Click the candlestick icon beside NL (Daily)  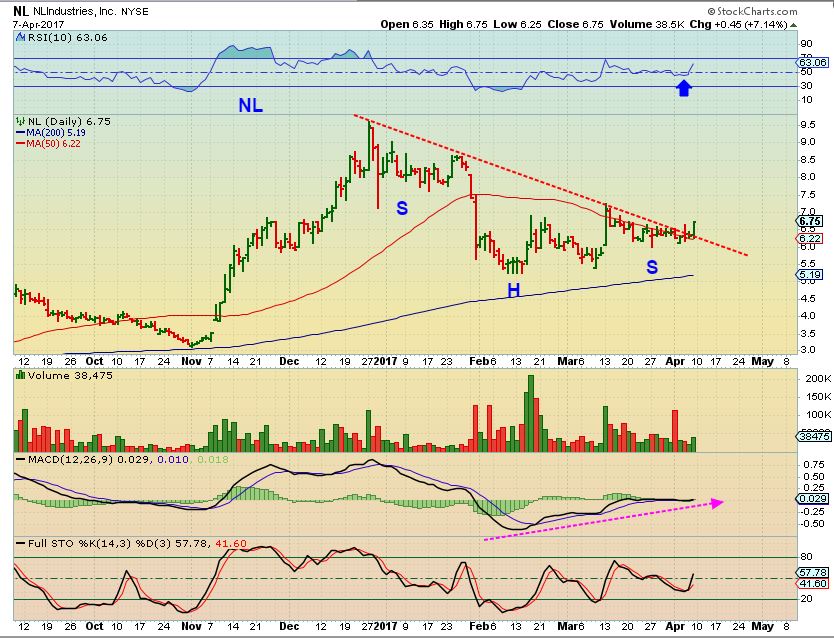pyautogui.click(x=21, y=121)
